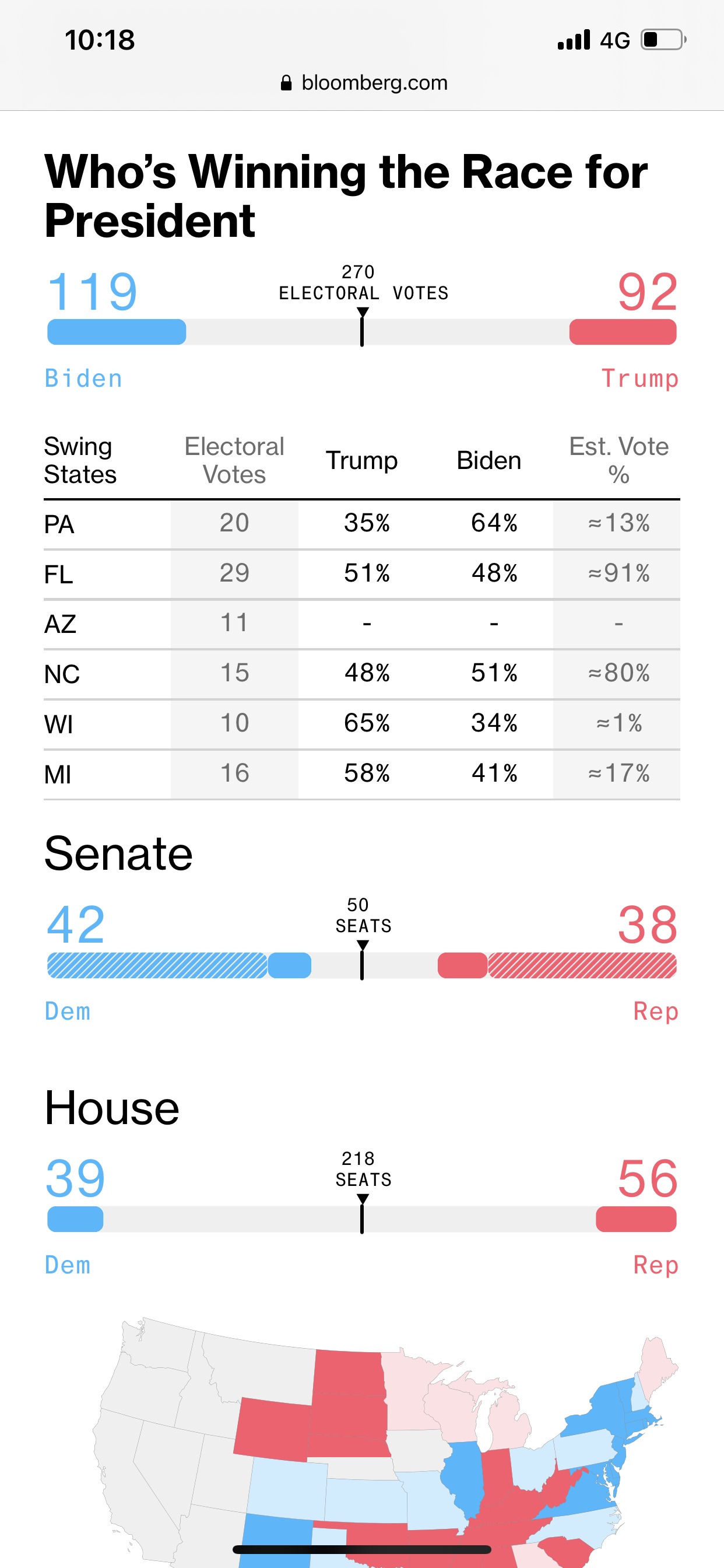Select the AZ row in table
724x1568 pixels.
click(361, 624)
